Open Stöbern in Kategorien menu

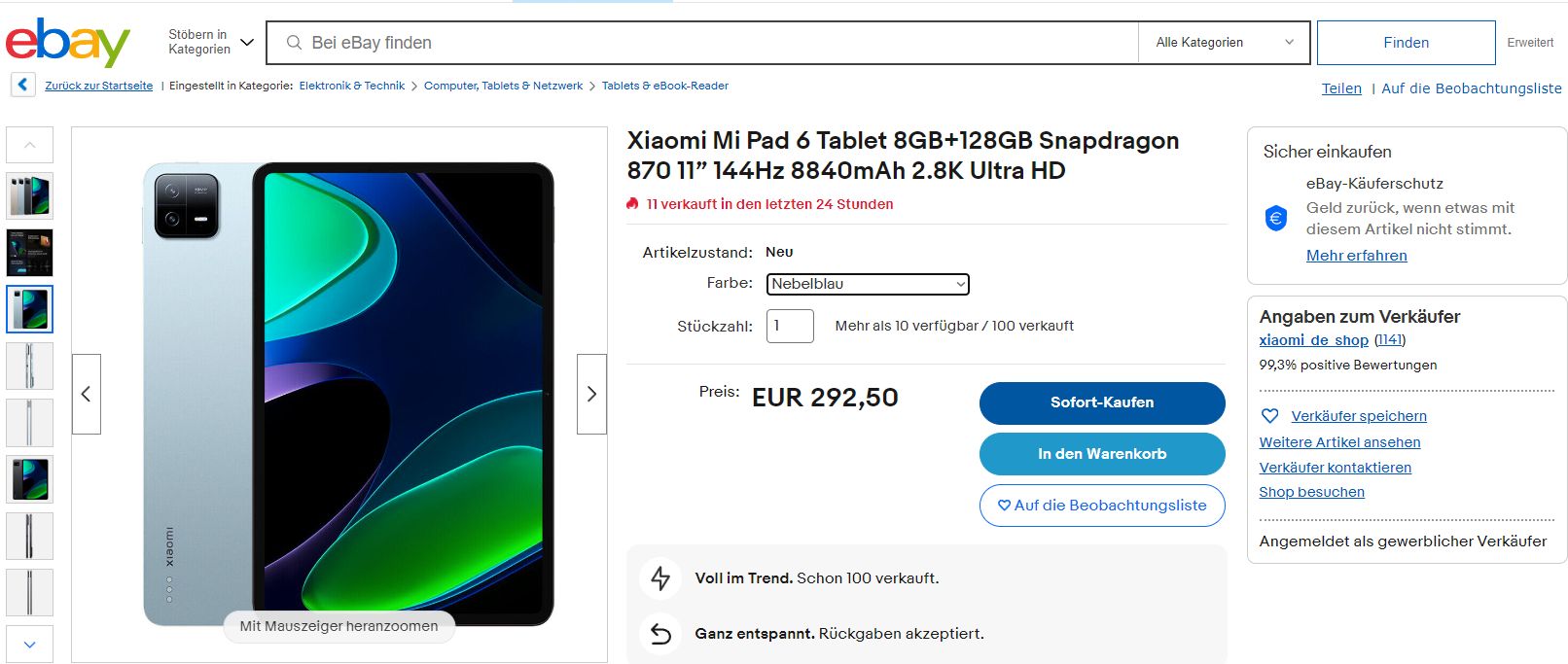coord(210,43)
